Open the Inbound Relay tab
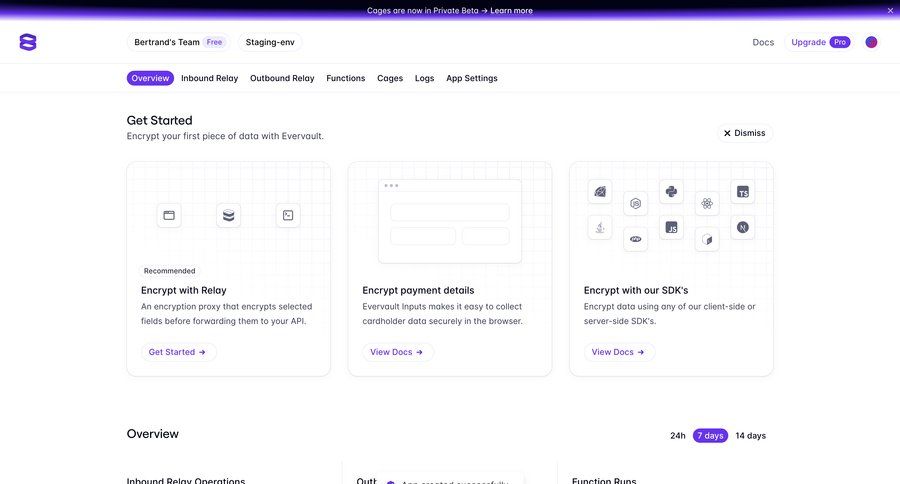This screenshot has height=484, width=900. coord(210,78)
